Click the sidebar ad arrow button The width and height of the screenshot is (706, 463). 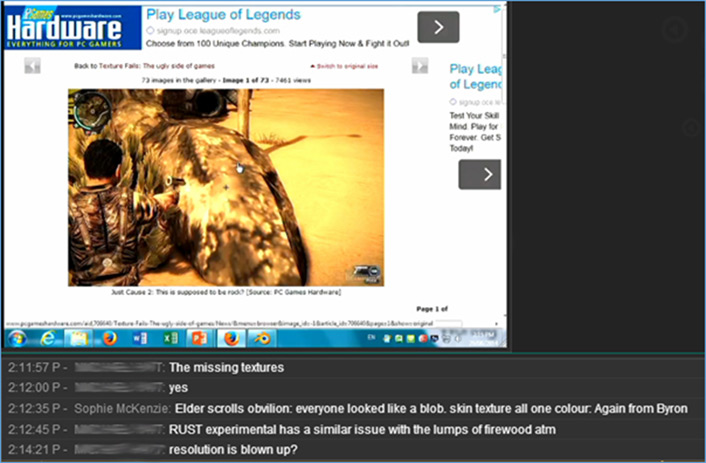click(480, 174)
